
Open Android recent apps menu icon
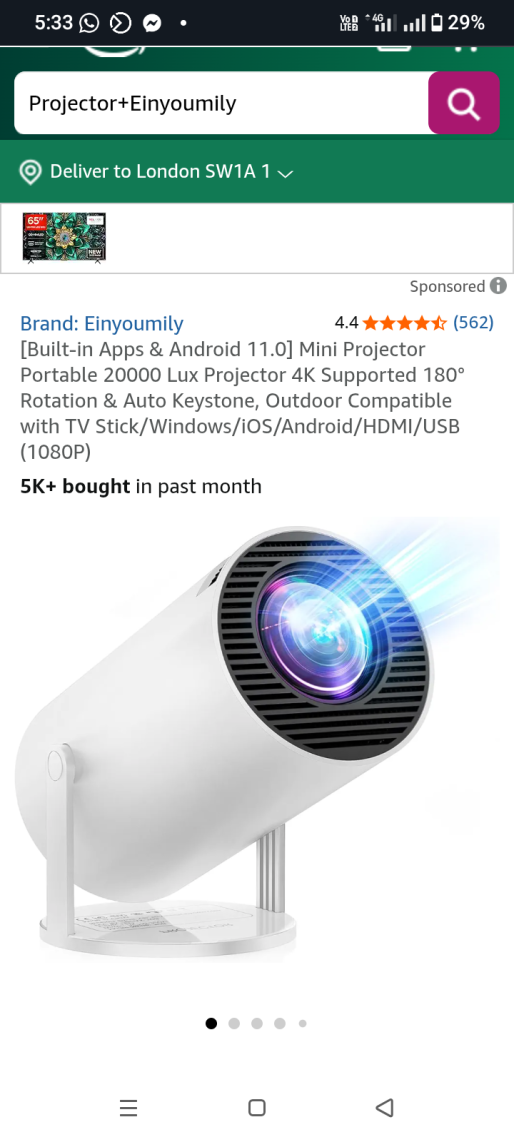click(128, 1108)
